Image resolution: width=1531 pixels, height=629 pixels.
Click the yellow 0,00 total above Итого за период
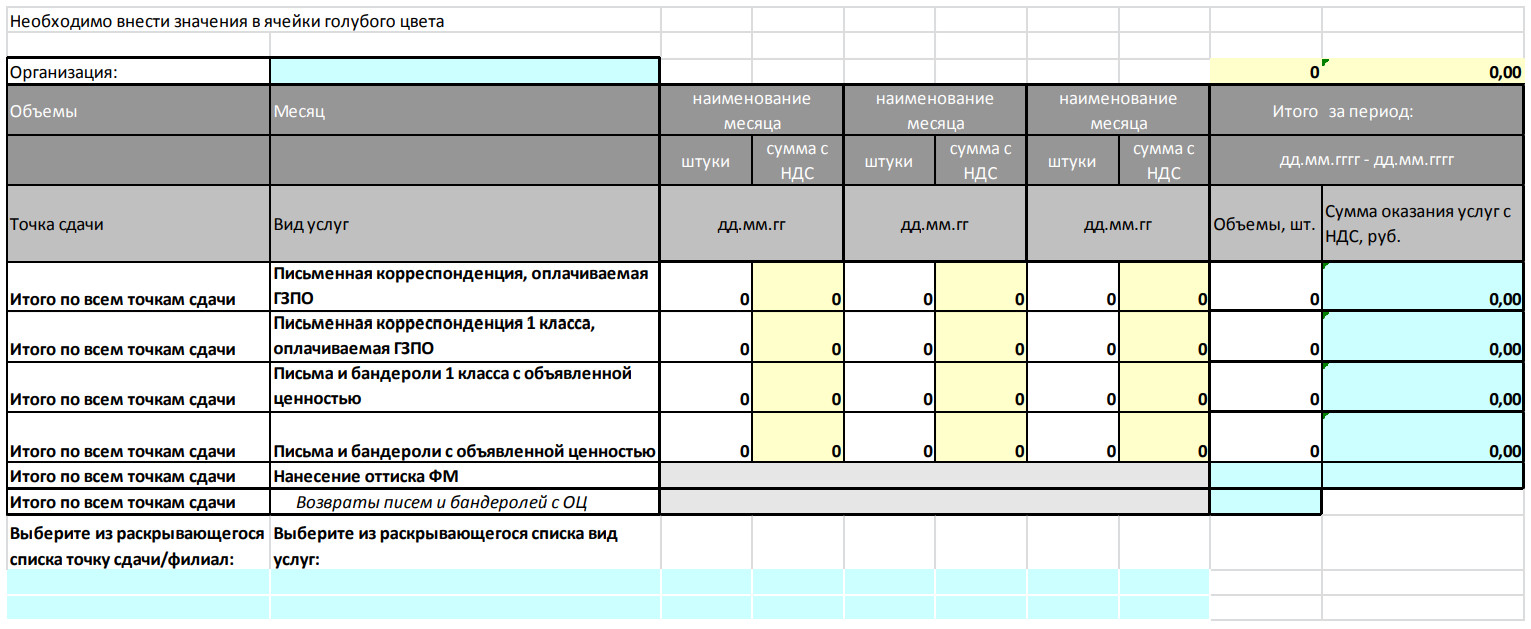tap(1423, 72)
